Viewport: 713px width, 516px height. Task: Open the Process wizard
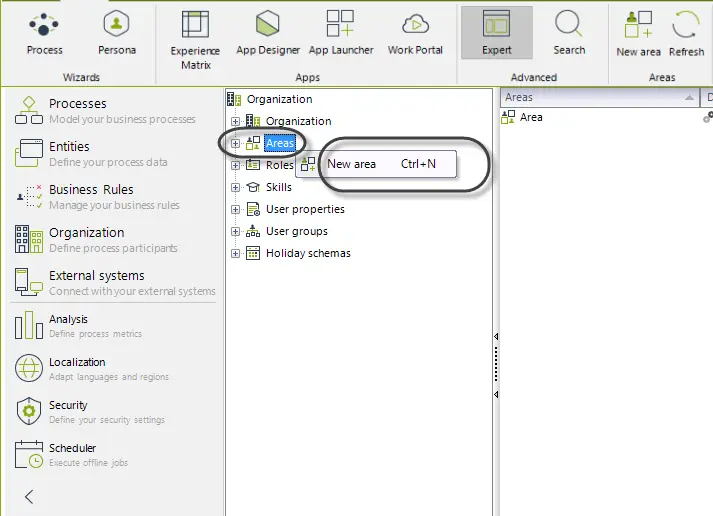(44, 34)
